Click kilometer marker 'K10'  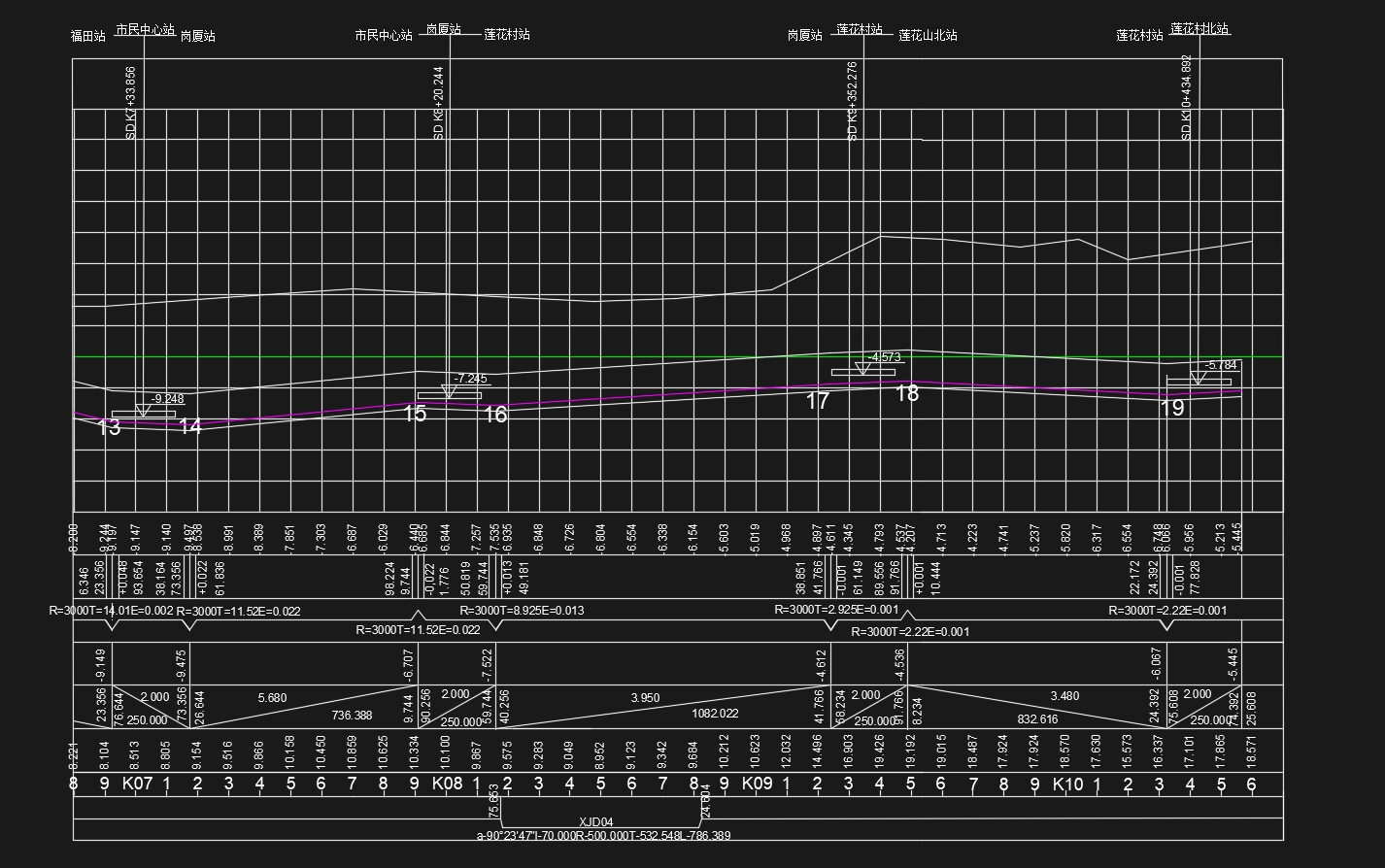click(1068, 784)
